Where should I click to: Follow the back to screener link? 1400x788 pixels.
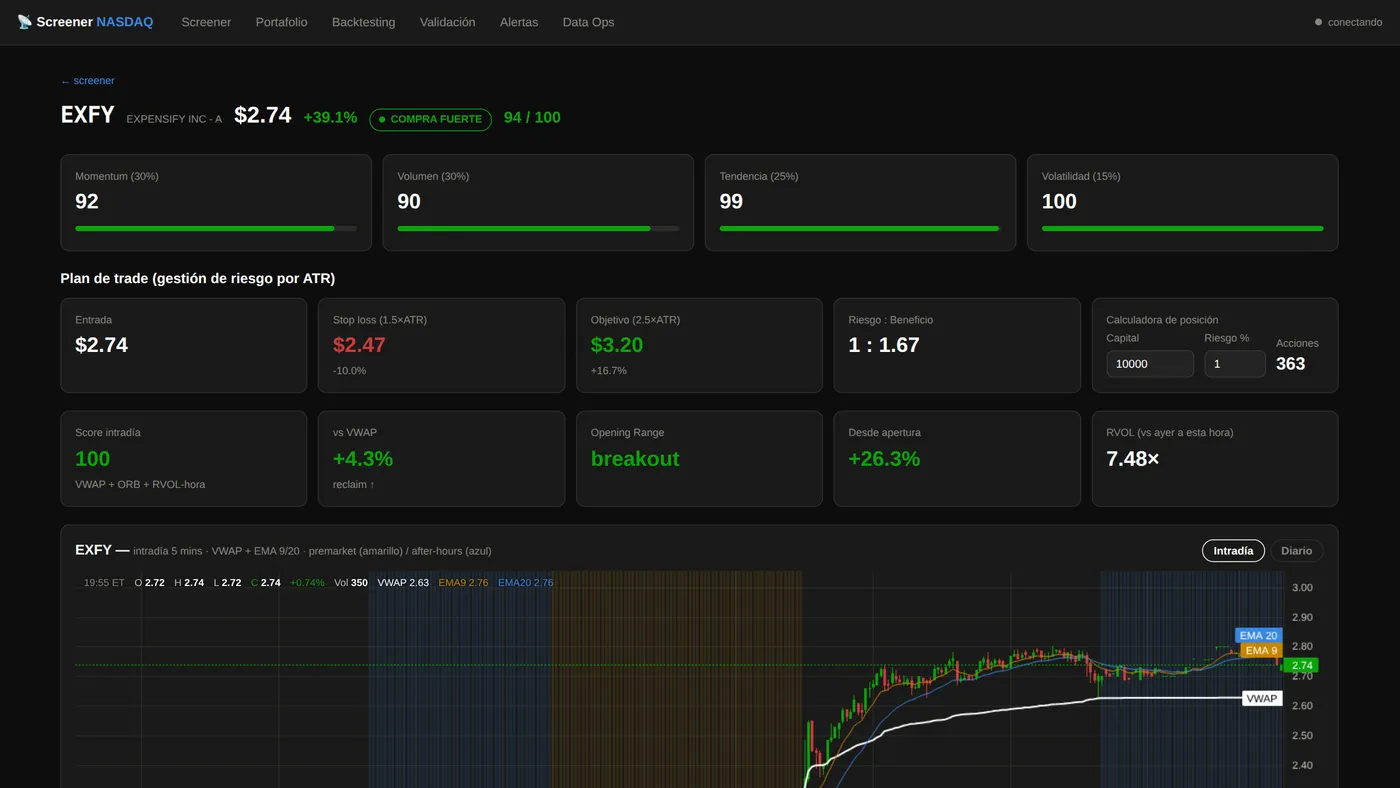tap(88, 81)
